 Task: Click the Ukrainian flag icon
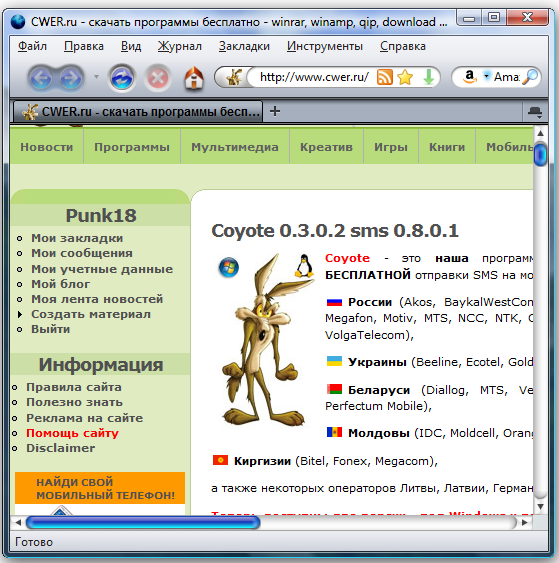[334, 361]
